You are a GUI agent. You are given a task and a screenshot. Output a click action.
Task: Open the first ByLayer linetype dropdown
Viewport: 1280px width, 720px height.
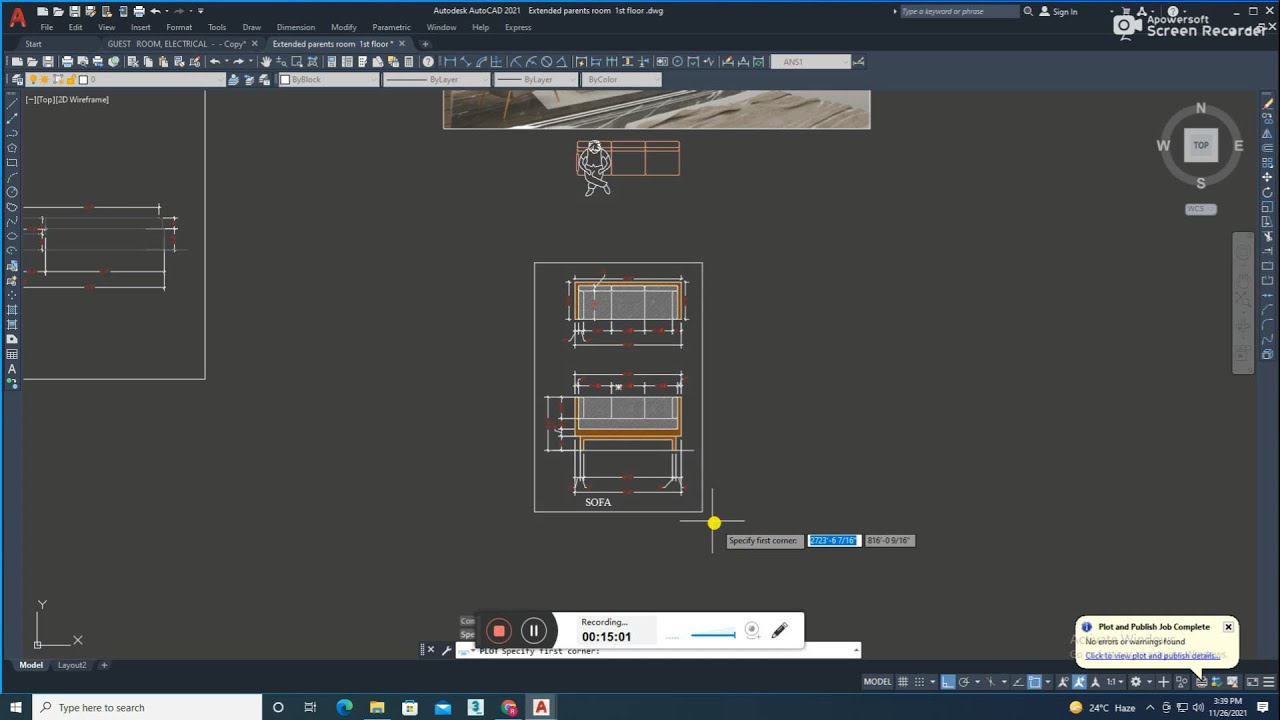tap(437, 80)
